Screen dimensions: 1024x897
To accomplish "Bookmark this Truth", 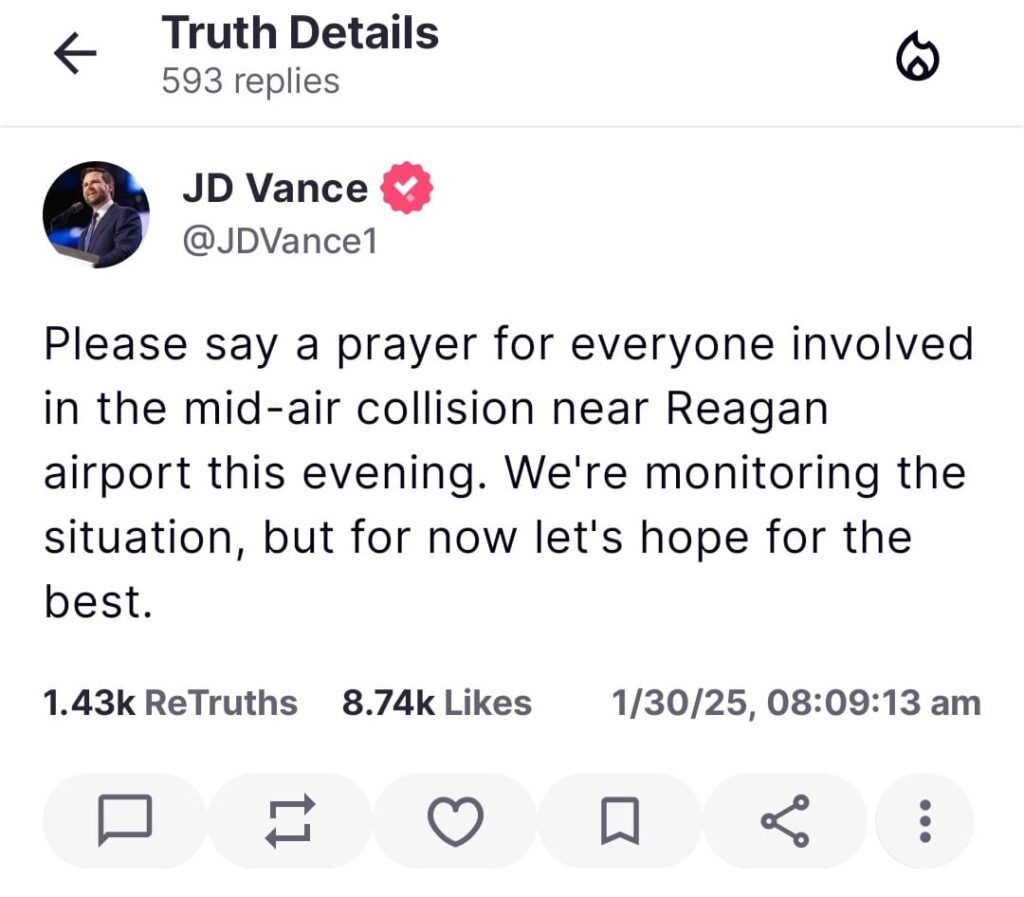I will point(619,821).
